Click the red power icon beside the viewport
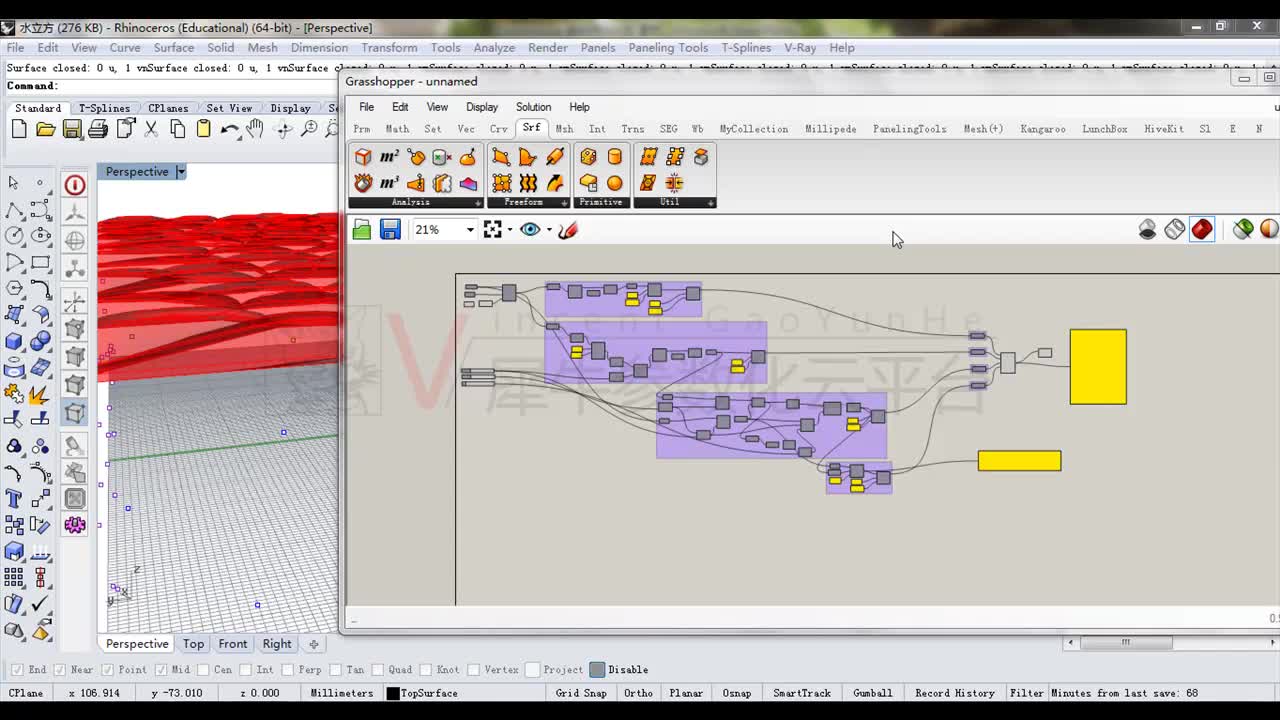This screenshot has height=720, width=1280. click(75, 185)
